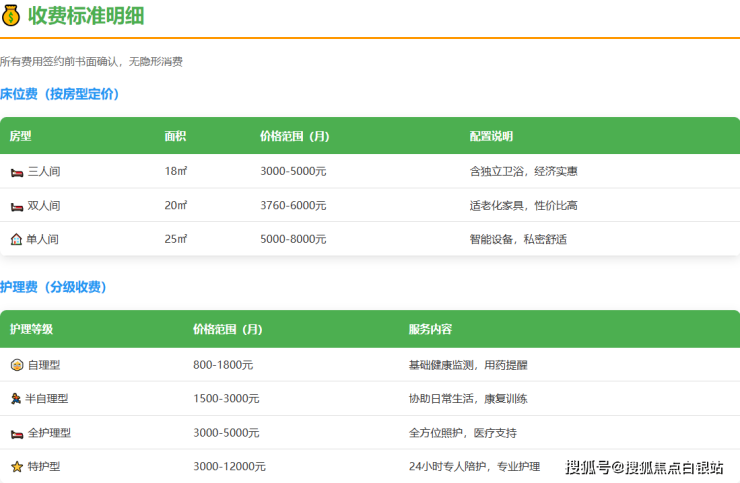Click the 协助日常生活，康复训练 service text
The image size is (740, 483).
pos(468,399)
